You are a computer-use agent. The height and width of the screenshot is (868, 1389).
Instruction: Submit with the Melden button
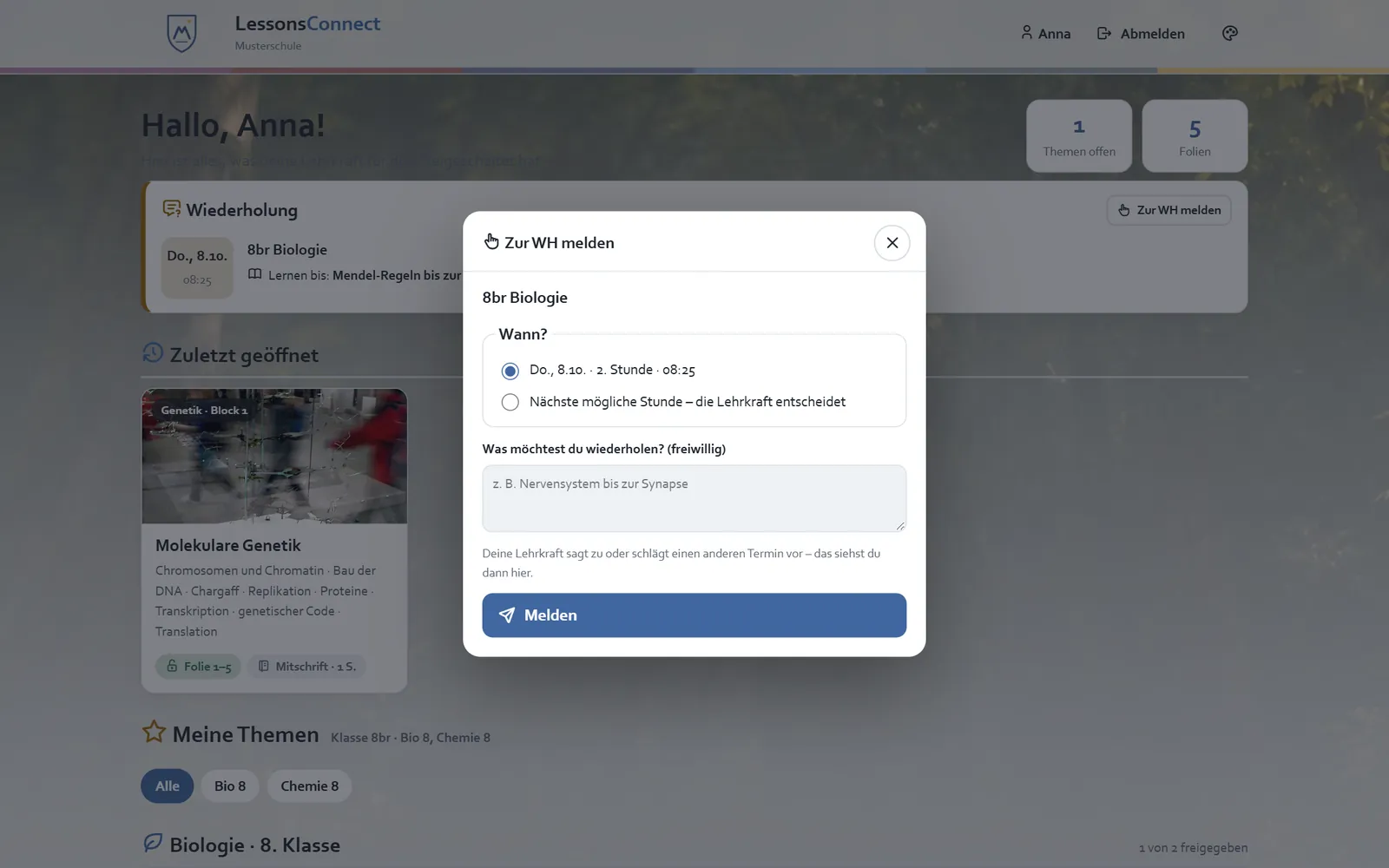tap(694, 615)
